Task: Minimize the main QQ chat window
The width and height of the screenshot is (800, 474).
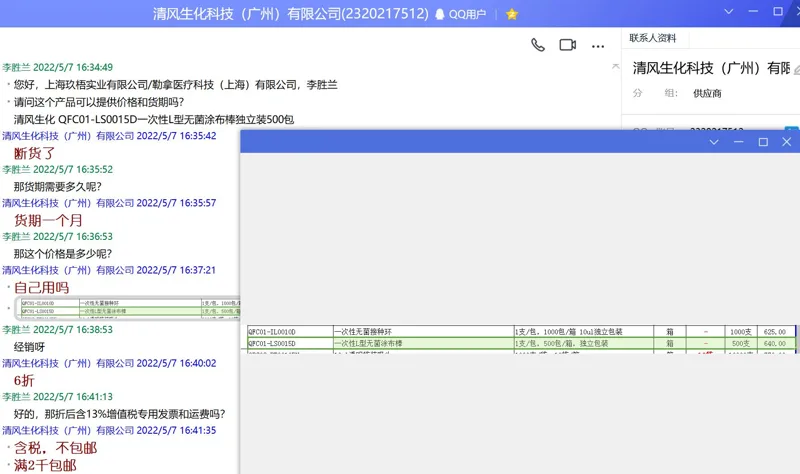Action: coord(753,11)
